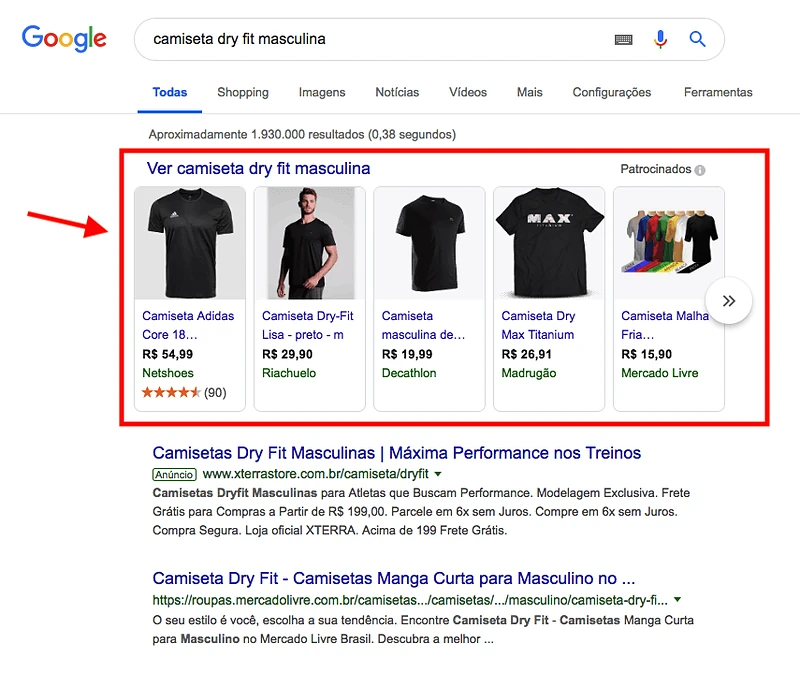Screen dimensions: 800x673
Task: Click the Decathlon black shirt image
Action: point(429,243)
